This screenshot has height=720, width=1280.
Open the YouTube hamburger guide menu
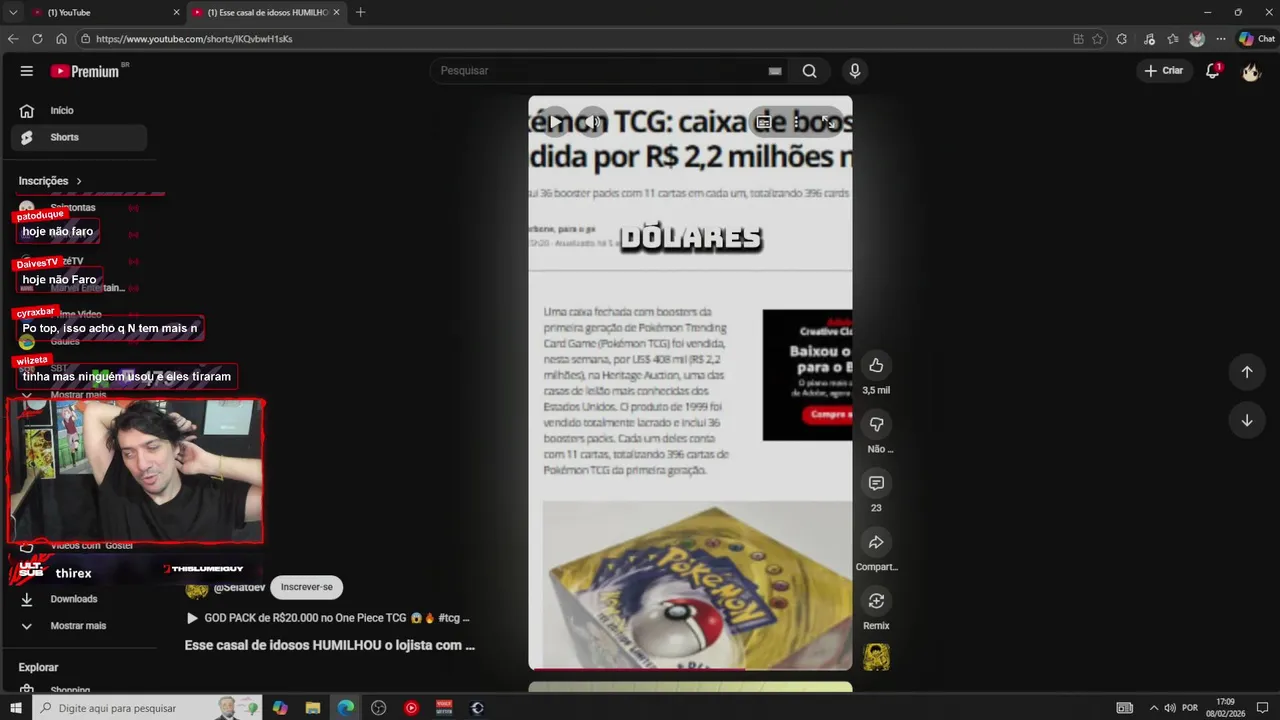pos(27,71)
